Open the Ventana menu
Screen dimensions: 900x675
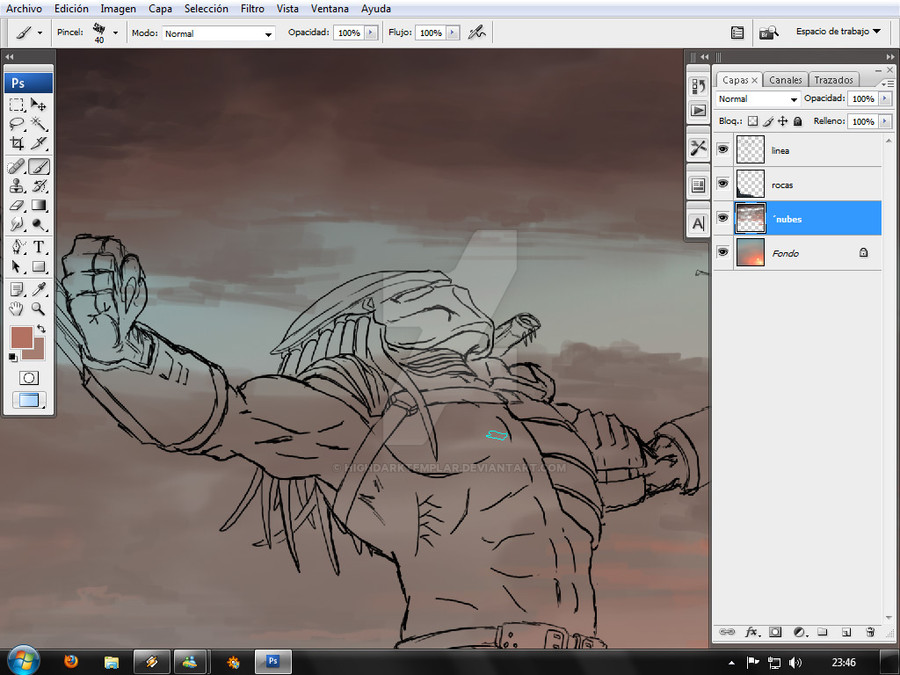pos(329,9)
